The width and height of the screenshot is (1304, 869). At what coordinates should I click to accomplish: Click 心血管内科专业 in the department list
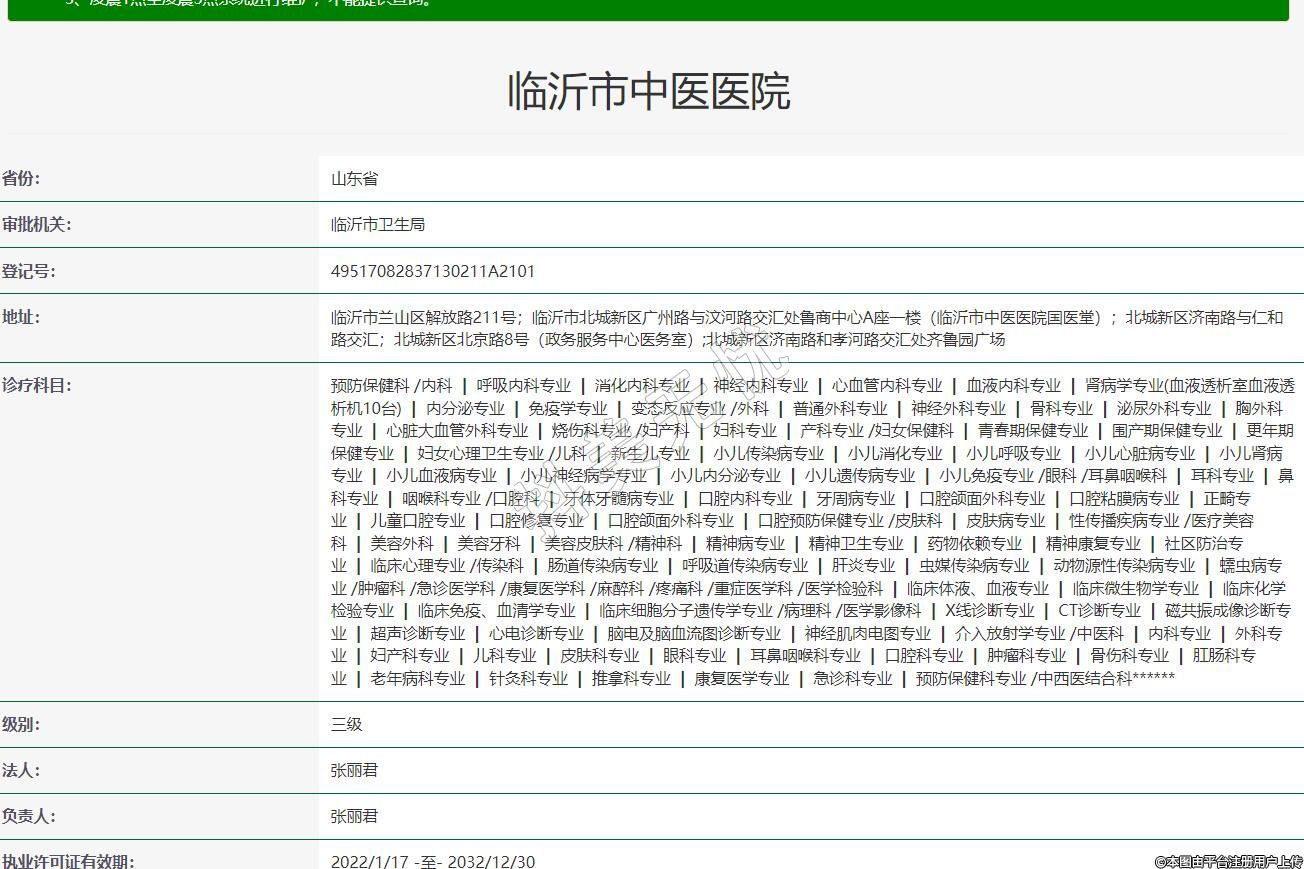coord(886,385)
